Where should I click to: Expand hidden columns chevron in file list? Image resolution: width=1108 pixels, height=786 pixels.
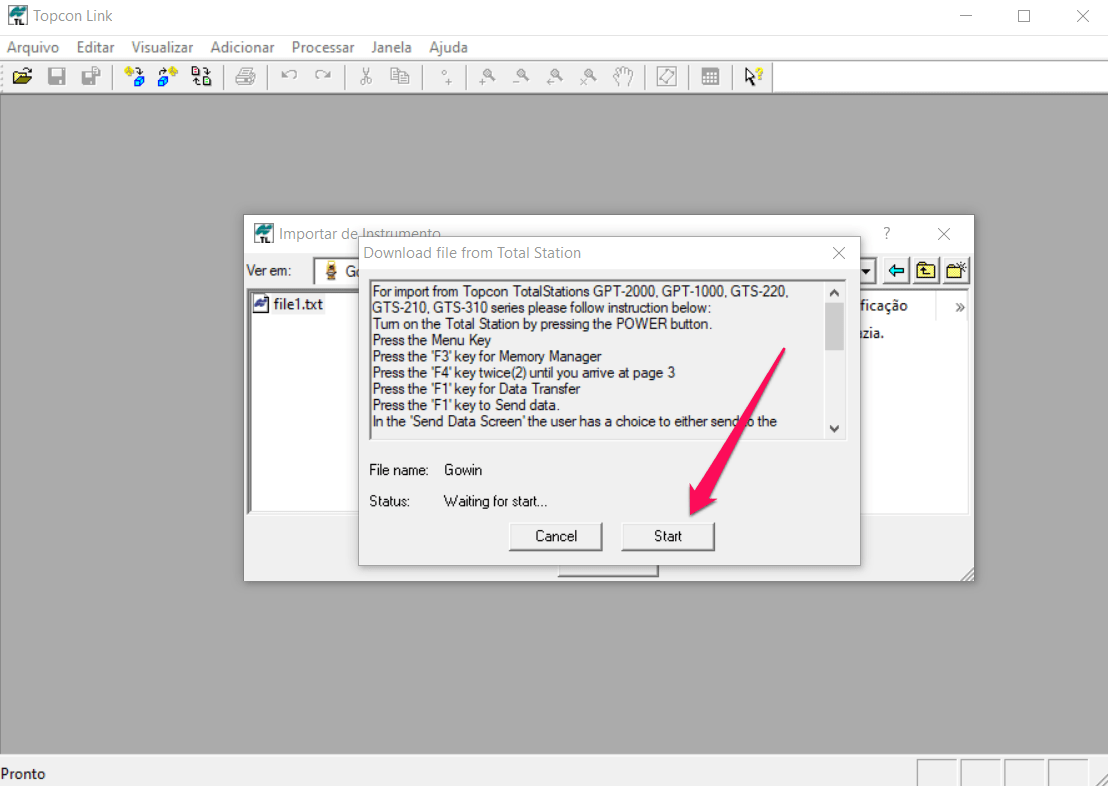point(960,307)
